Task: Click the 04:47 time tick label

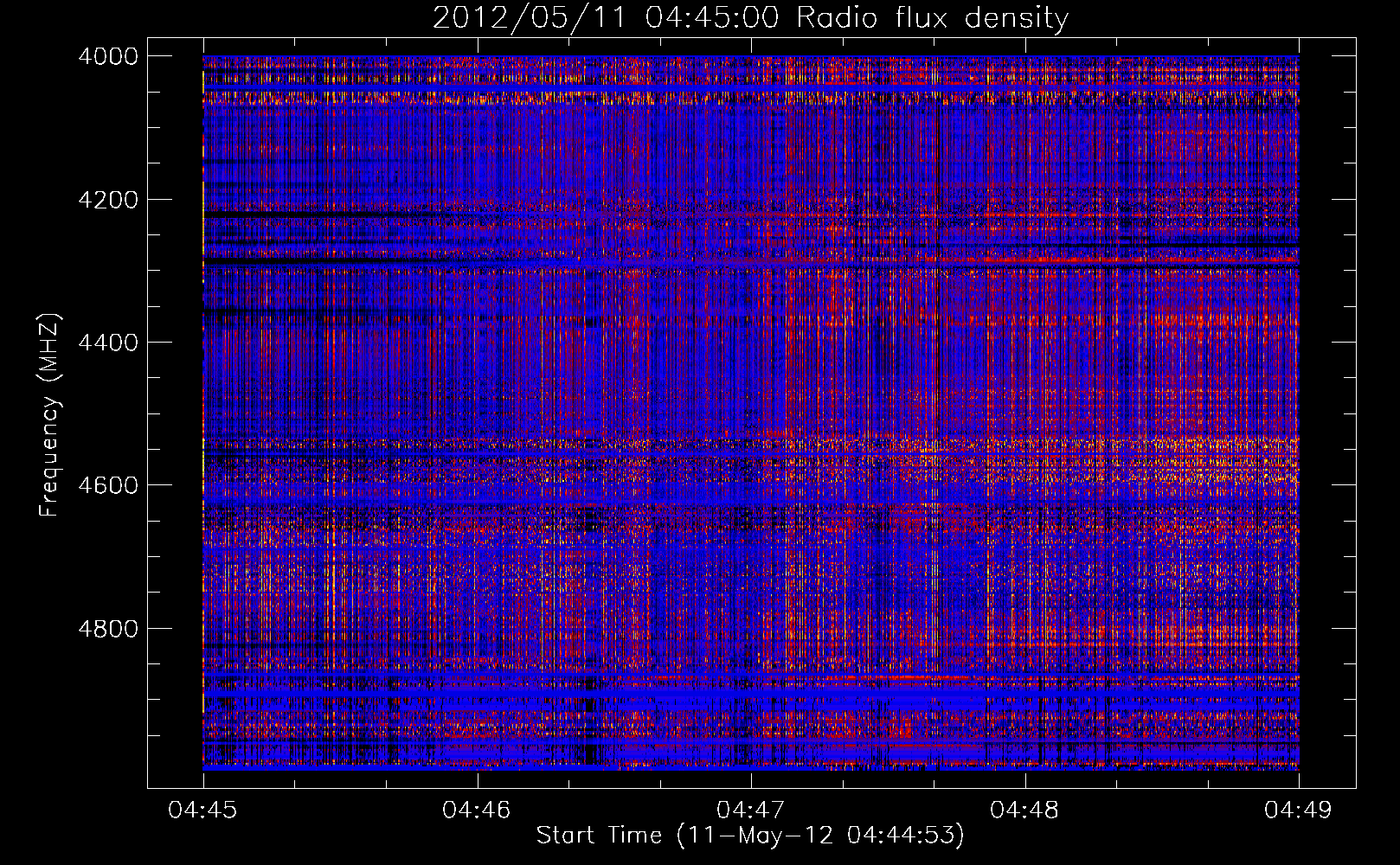Action: coord(750,811)
